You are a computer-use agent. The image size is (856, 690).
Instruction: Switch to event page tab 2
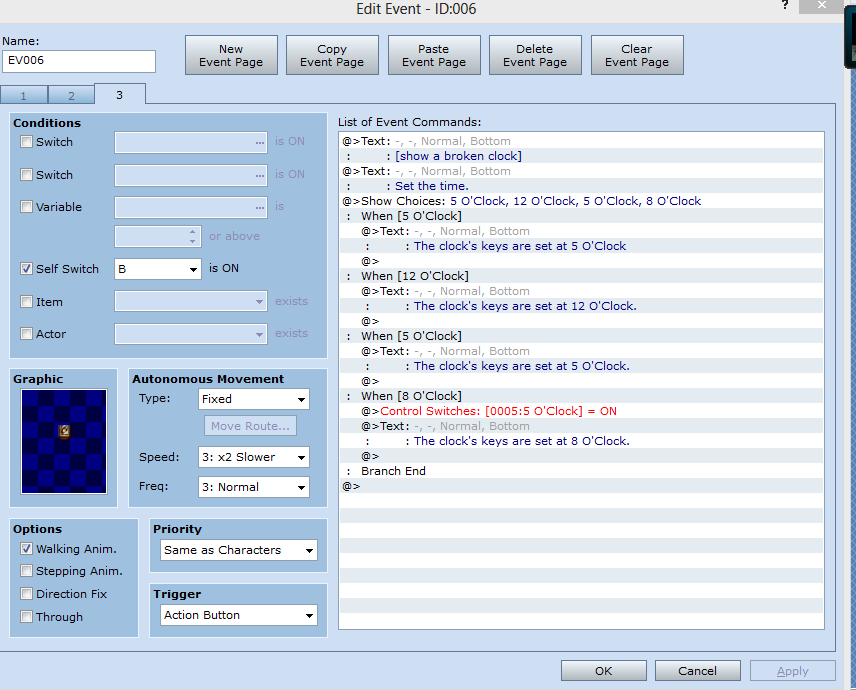coord(72,96)
